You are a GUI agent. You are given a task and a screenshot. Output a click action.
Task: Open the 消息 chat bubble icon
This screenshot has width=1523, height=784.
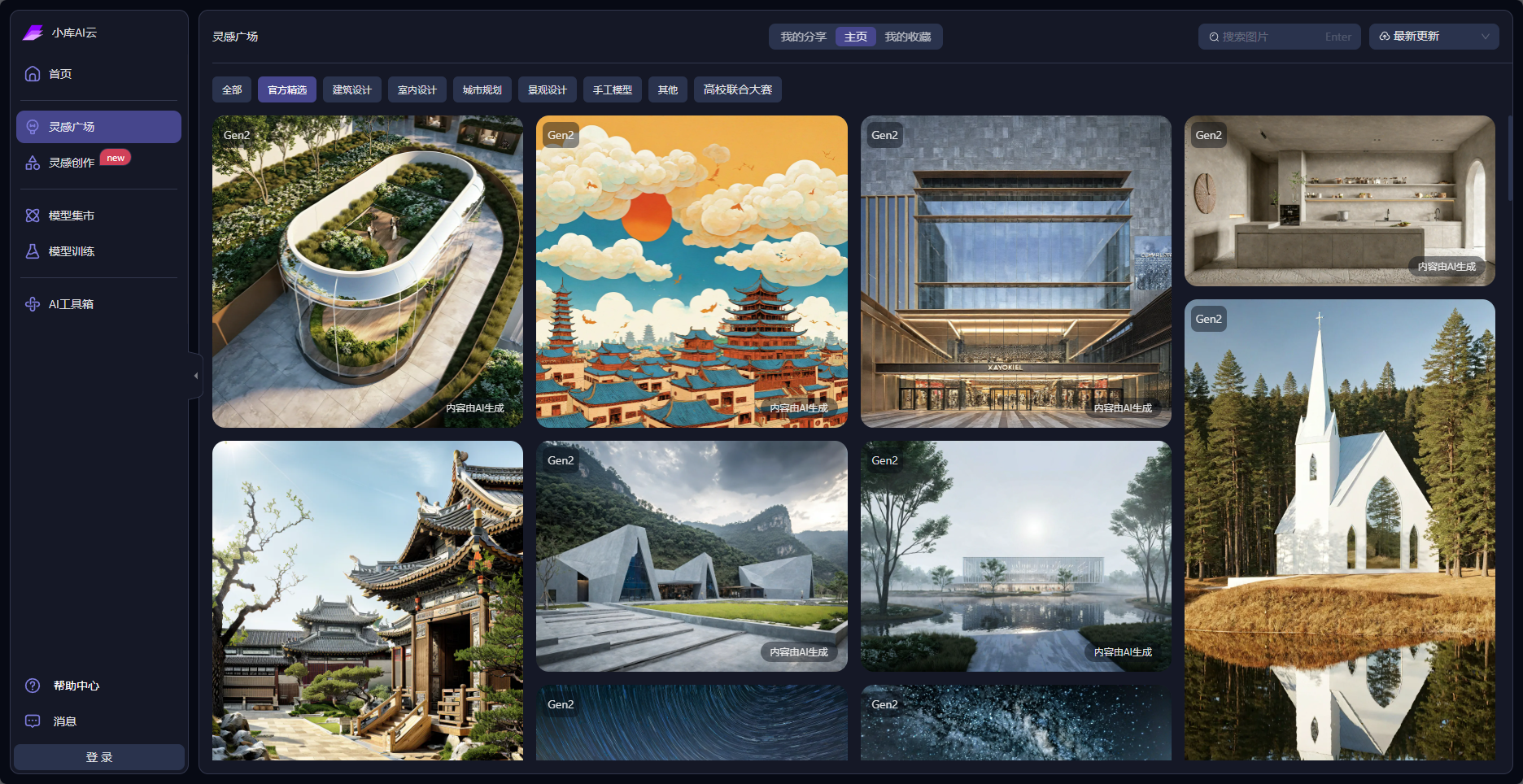click(33, 721)
